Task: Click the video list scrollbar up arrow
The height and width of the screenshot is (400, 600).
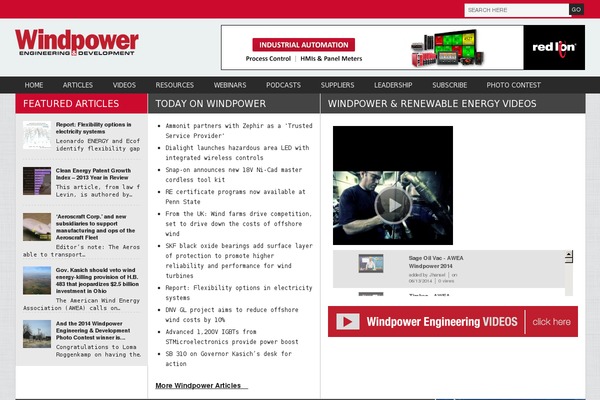Action: (569, 254)
